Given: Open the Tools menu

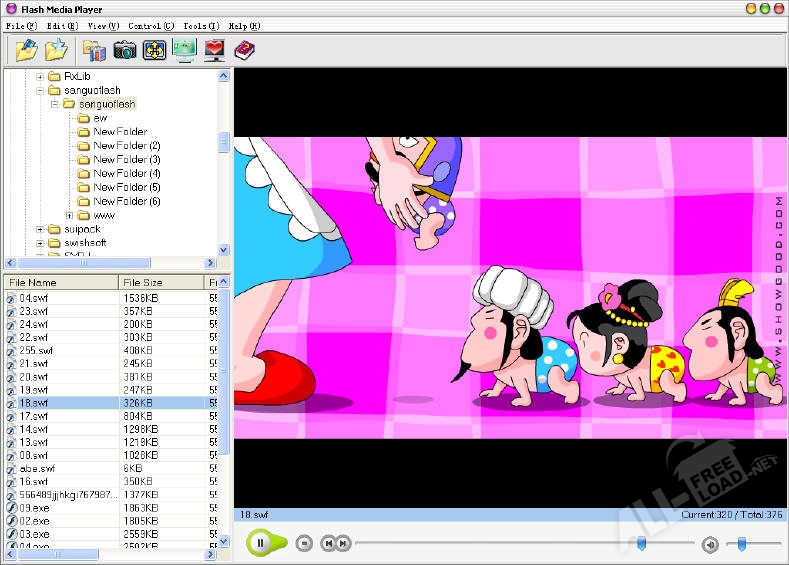Looking at the screenshot, I should click(x=200, y=25).
